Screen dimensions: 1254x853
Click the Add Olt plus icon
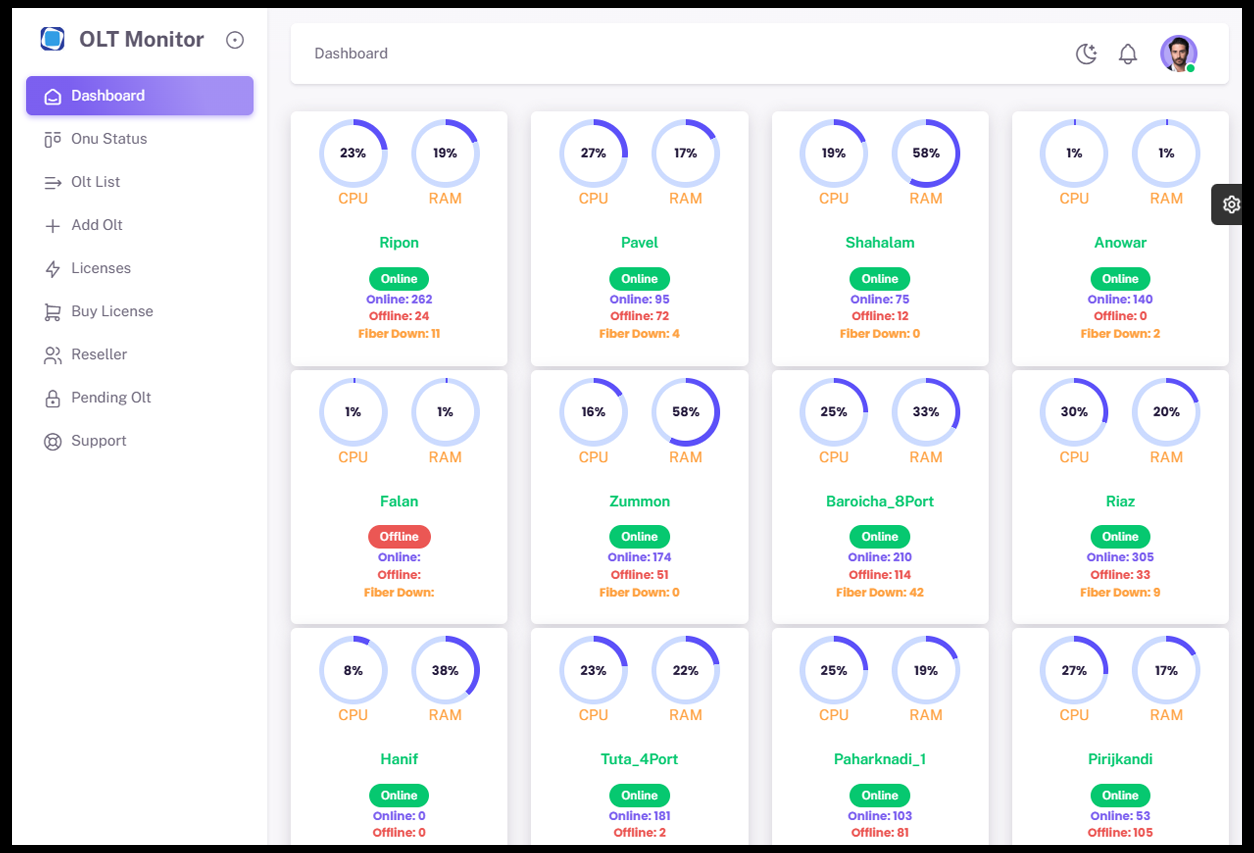pos(52,224)
